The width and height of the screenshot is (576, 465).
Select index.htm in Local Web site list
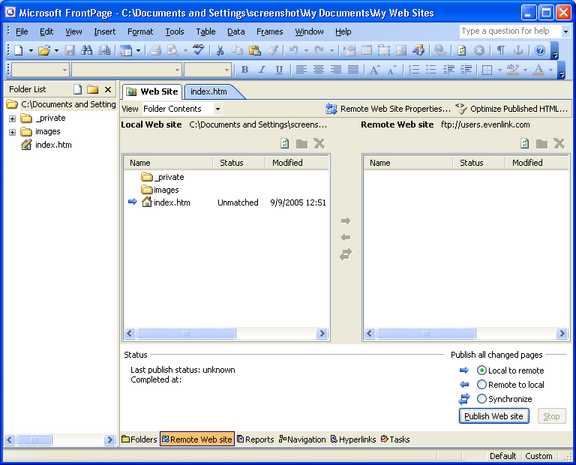172,202
